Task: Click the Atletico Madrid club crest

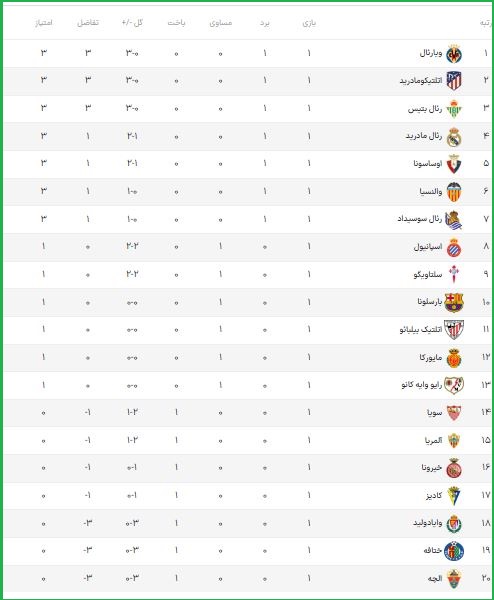Action: [454, 81]
